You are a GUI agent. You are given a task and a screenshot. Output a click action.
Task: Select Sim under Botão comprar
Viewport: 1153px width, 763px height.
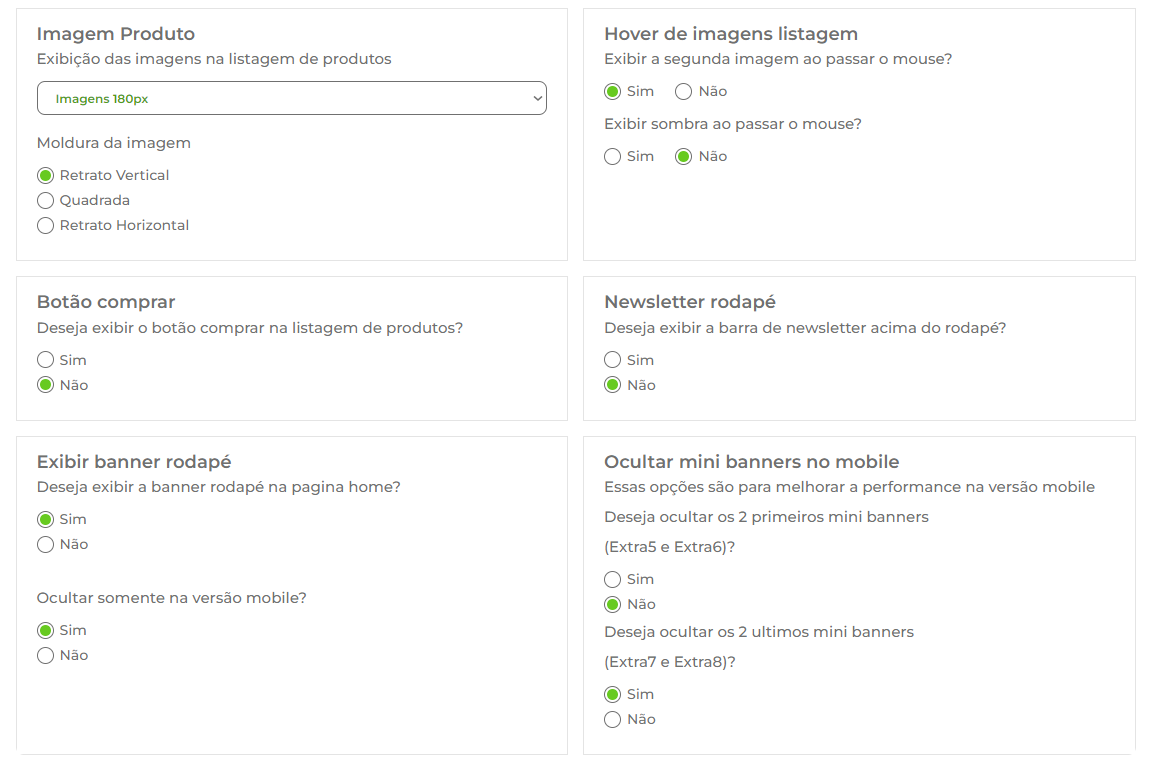tap(45, 360)
